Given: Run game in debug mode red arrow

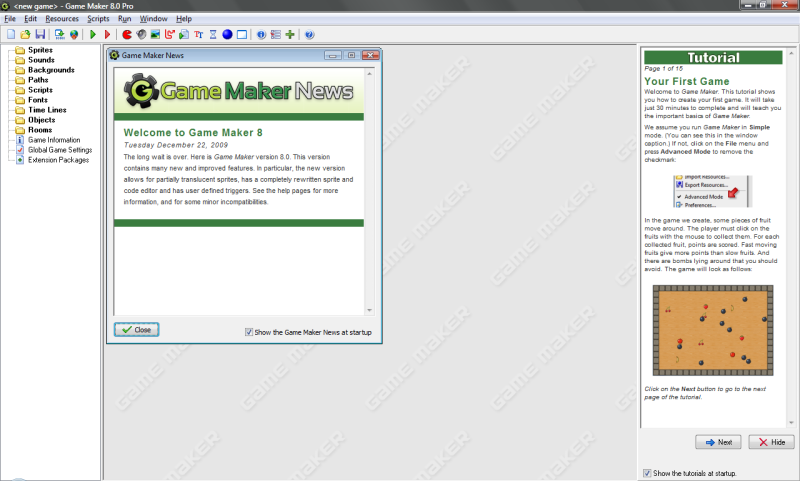Looking at the screenshot, I should pos(107,35).
